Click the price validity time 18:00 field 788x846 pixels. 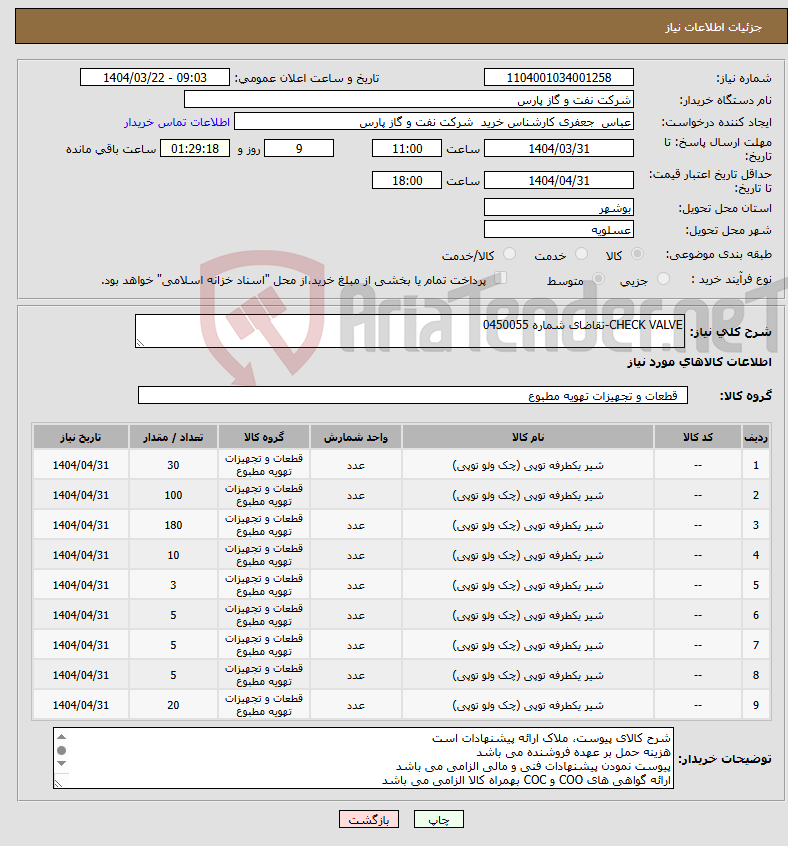click(x=407, y=180)
